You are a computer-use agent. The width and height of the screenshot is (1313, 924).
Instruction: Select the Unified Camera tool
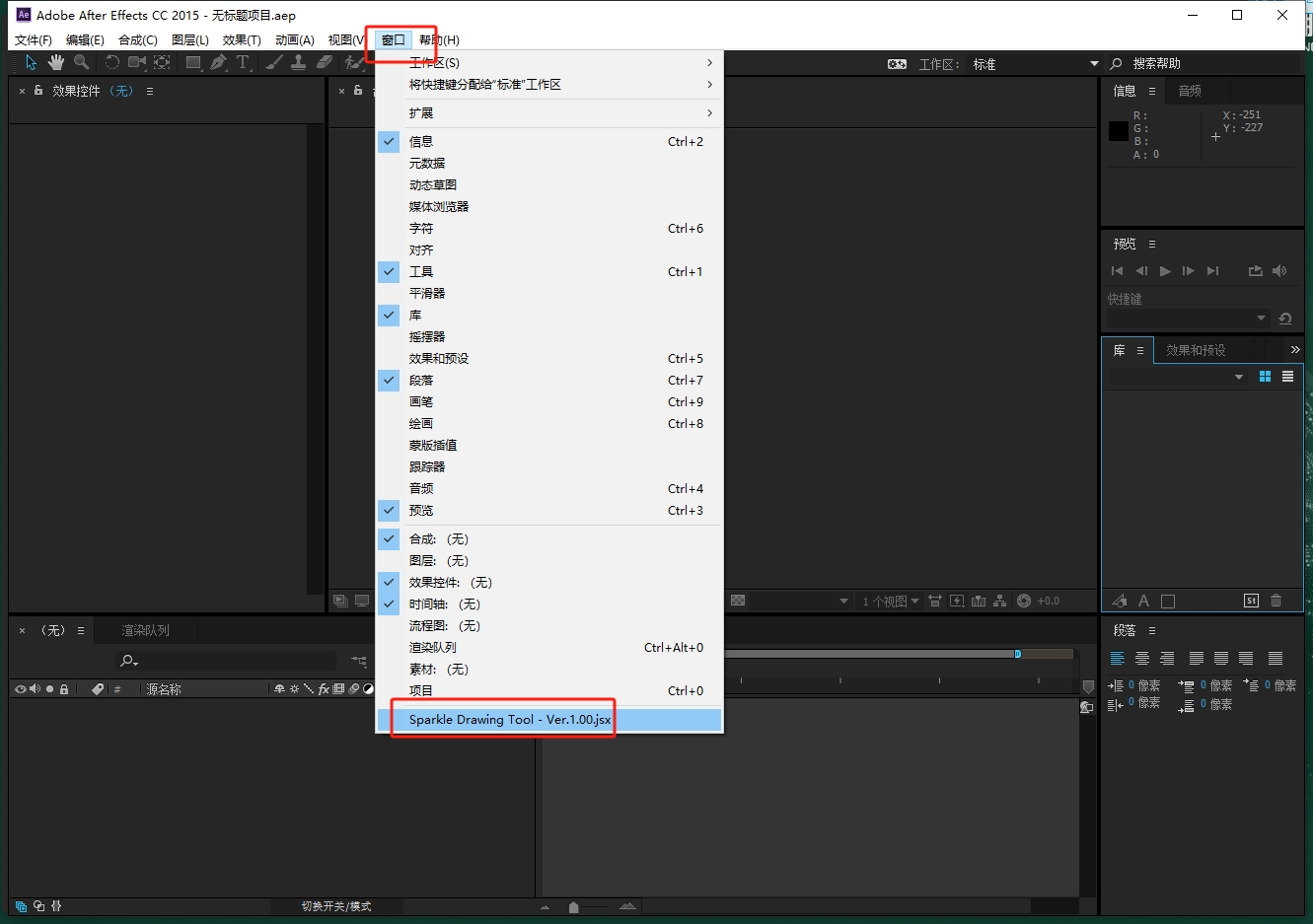(x=137, y=62)
